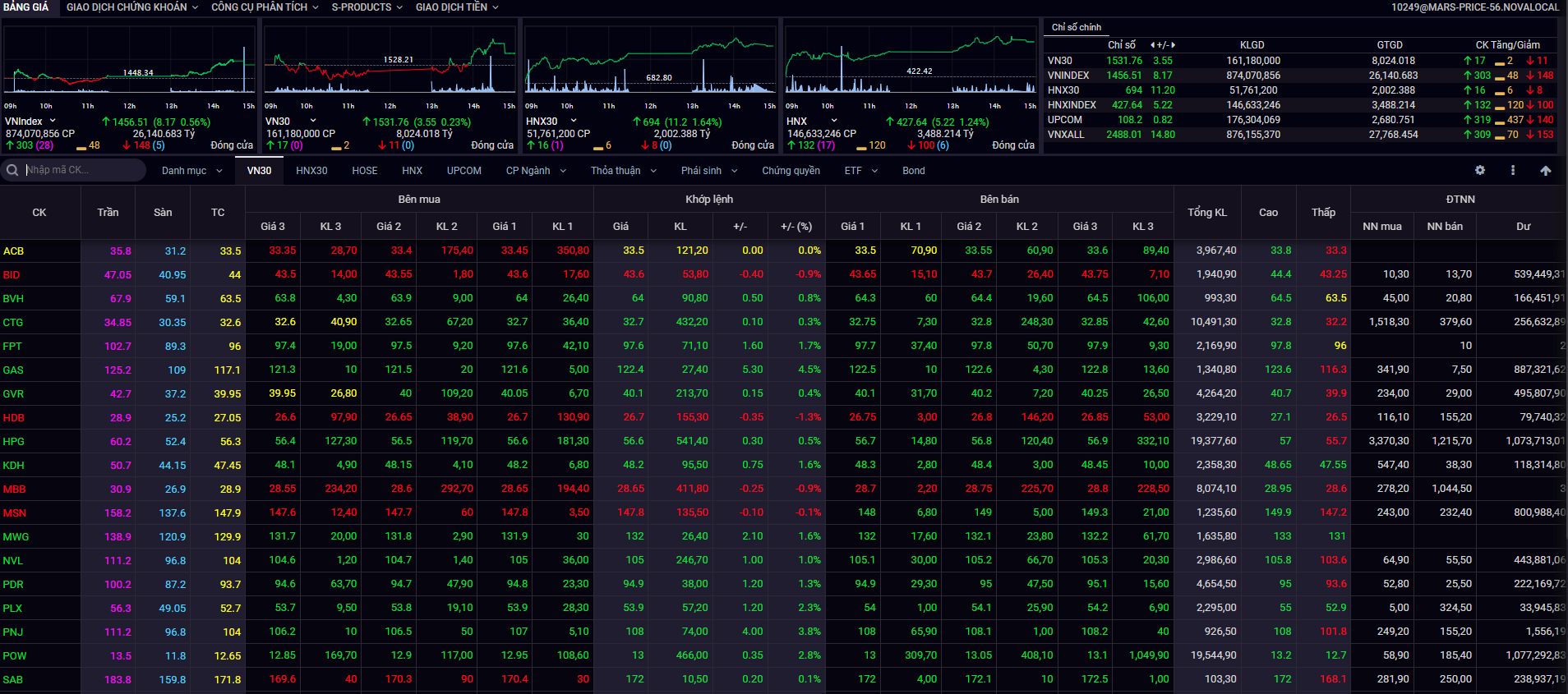Open the HPG stock symbol
Screen dimensions: 1568x694
click(x=13, y=442)
